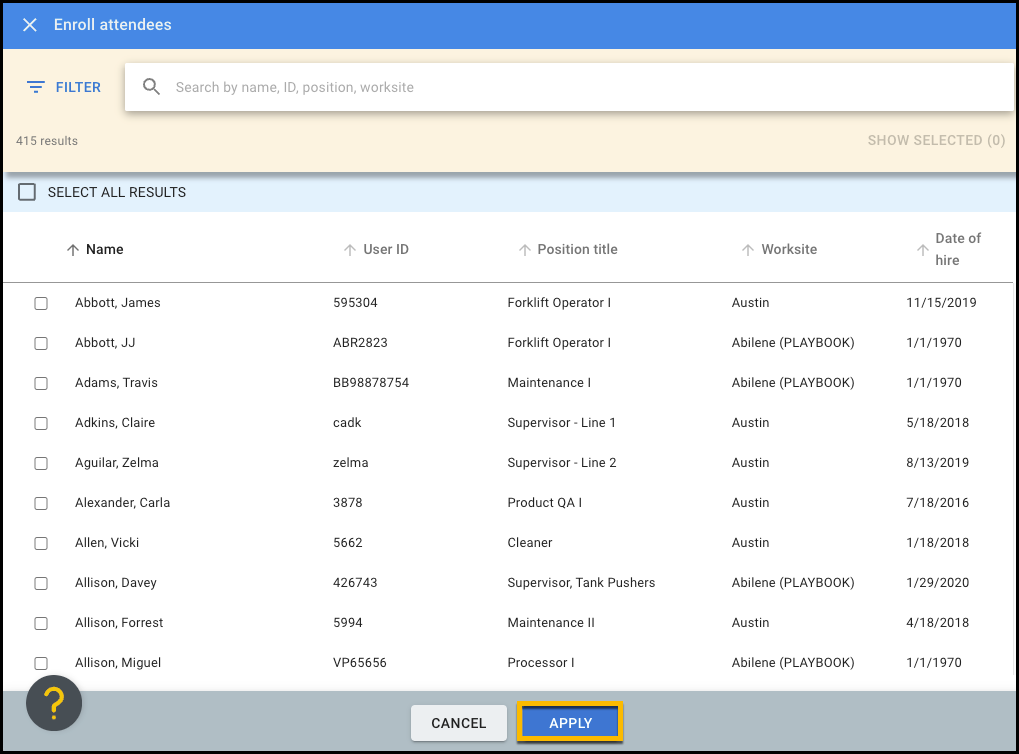This screenshot has height=754, width=1019.
Task: Click the X to close Enroll attendees
Action: (x=29, y=25)
